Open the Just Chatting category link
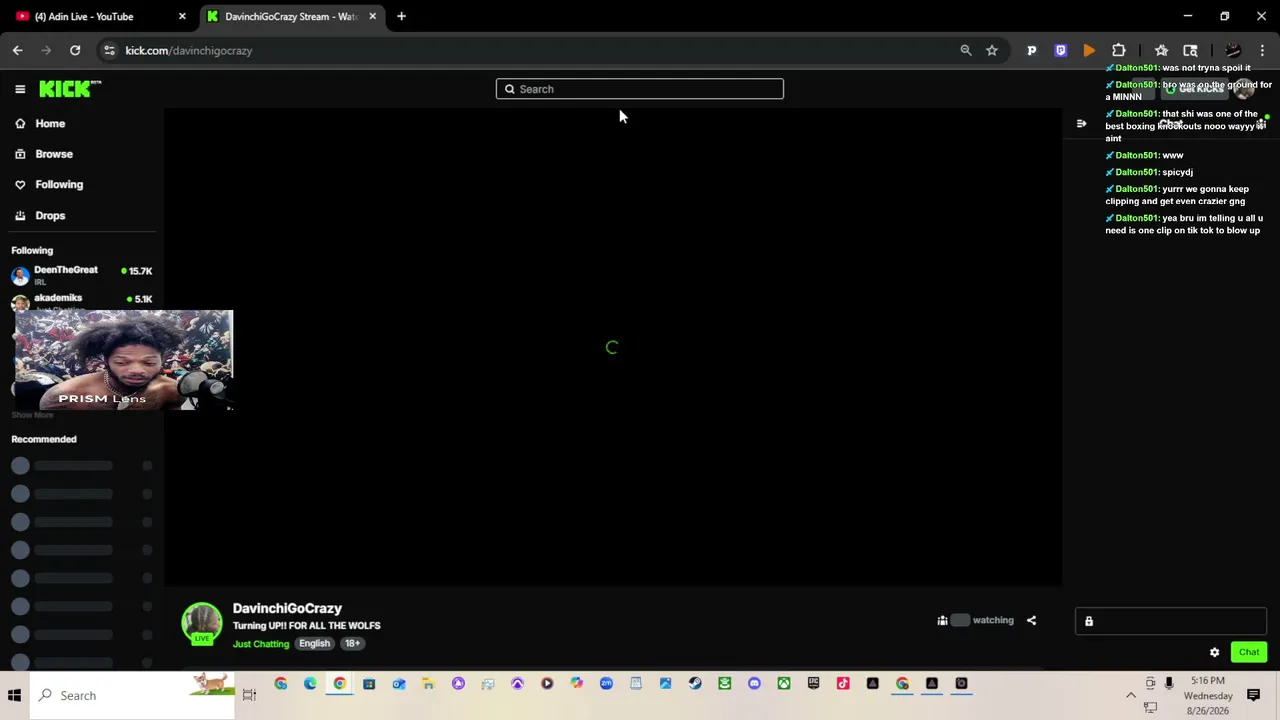The height and width of the screenshot is (720, 1280). coord(261,644)
